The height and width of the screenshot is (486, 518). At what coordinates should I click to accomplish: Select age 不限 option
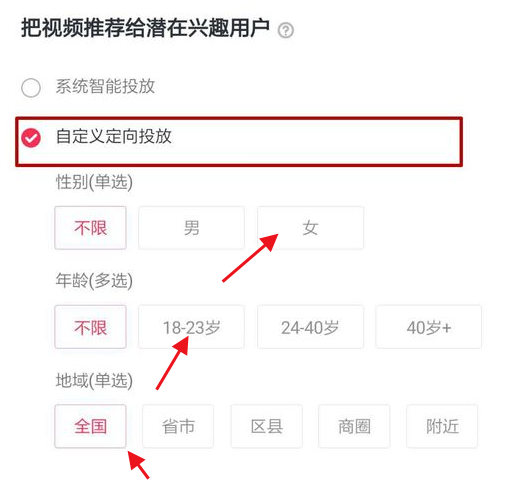90,327
